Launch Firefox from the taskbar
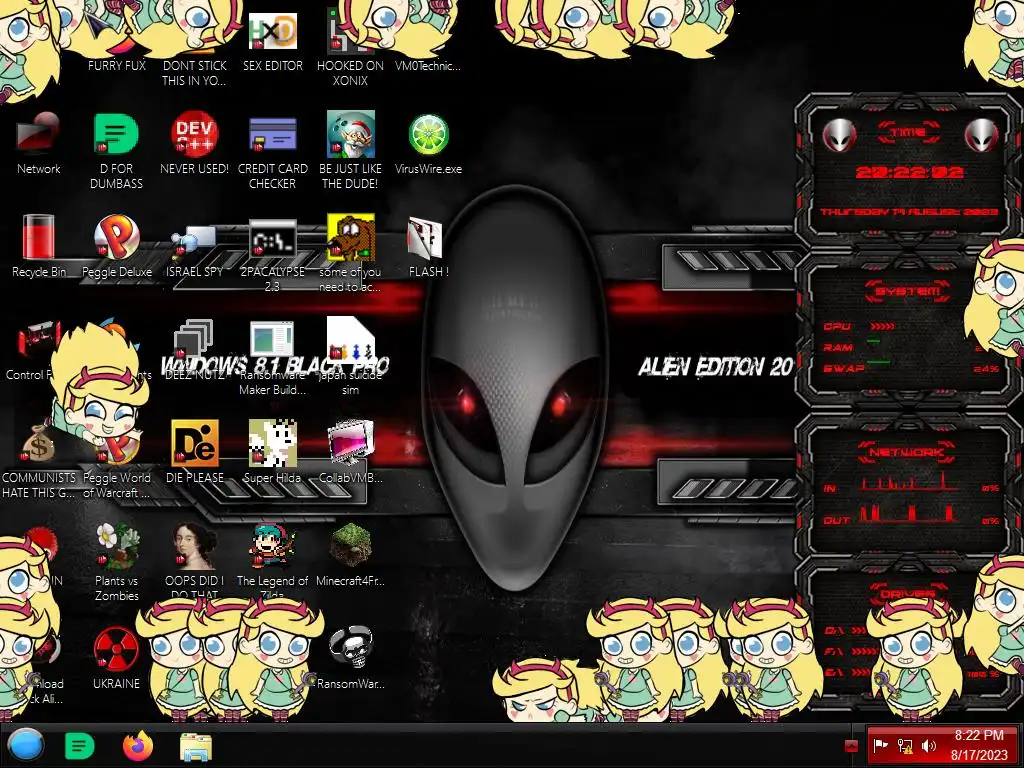This screenshot has height=768, width=1024. pyautogui.click(x=138, y=746)
